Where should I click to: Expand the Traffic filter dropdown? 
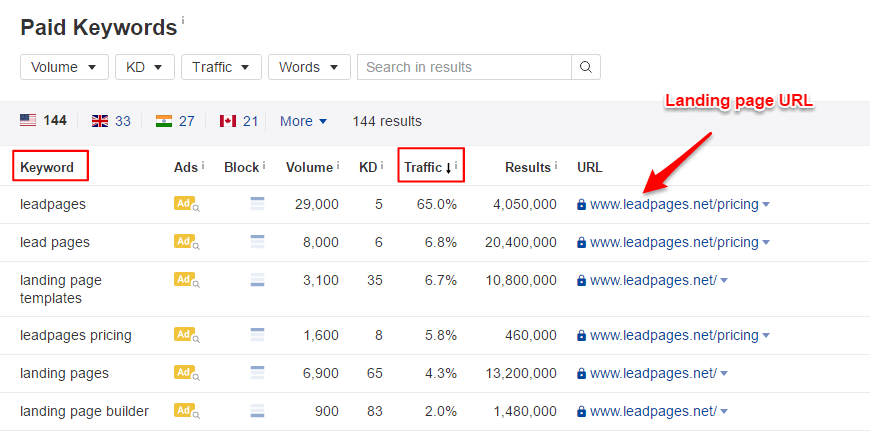point(221,67)
